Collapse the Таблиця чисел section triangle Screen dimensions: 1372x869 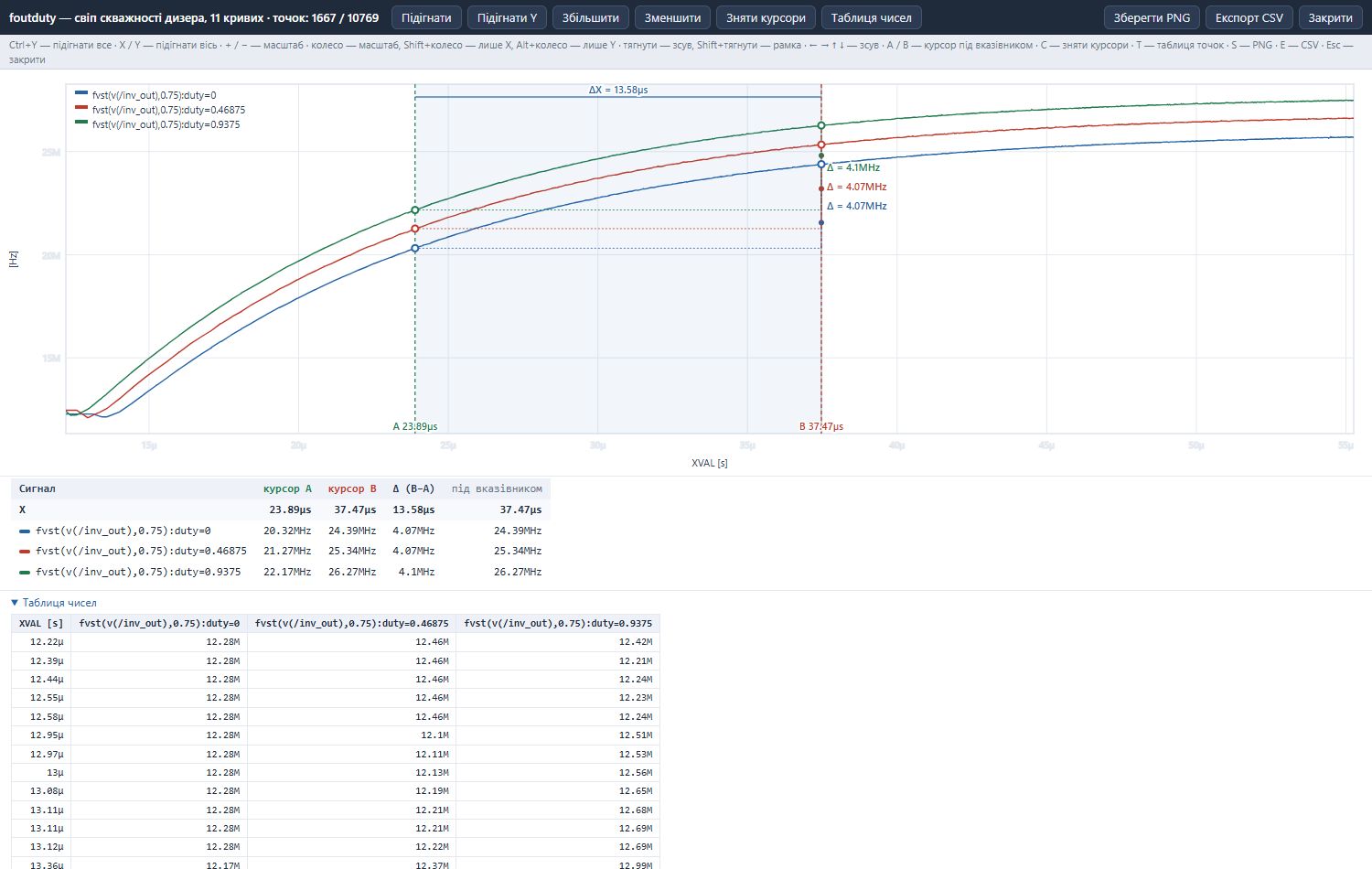(x=15, y=603)
